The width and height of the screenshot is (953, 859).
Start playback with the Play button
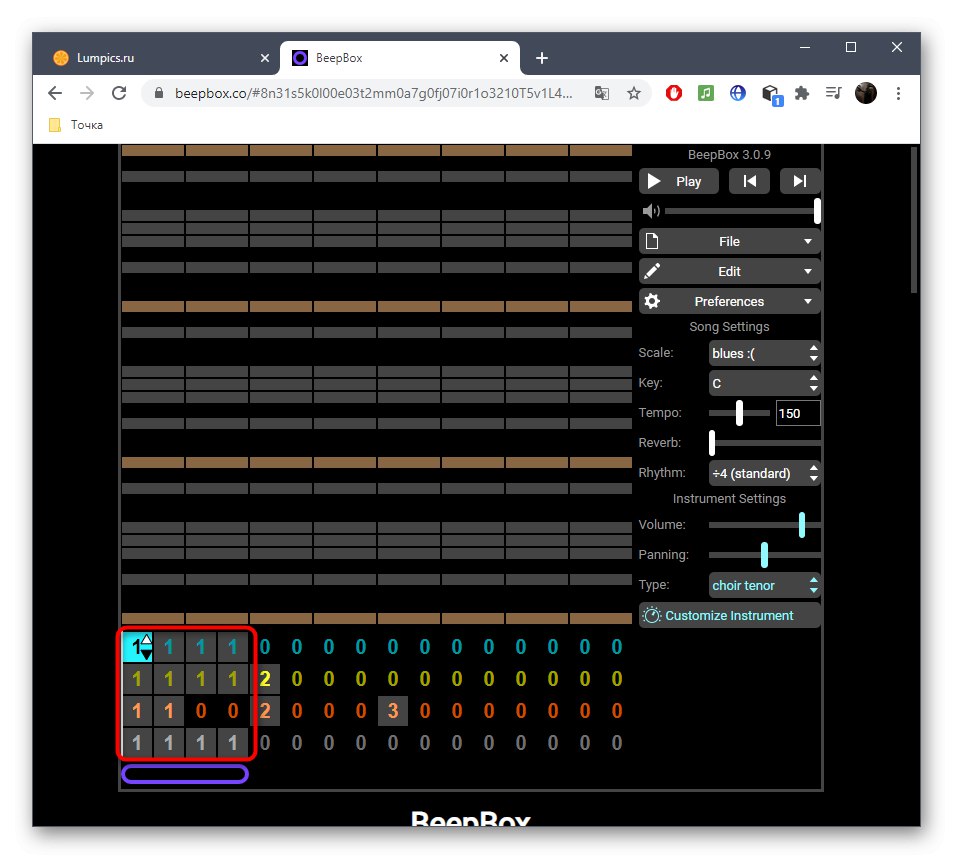pos(678,181)
